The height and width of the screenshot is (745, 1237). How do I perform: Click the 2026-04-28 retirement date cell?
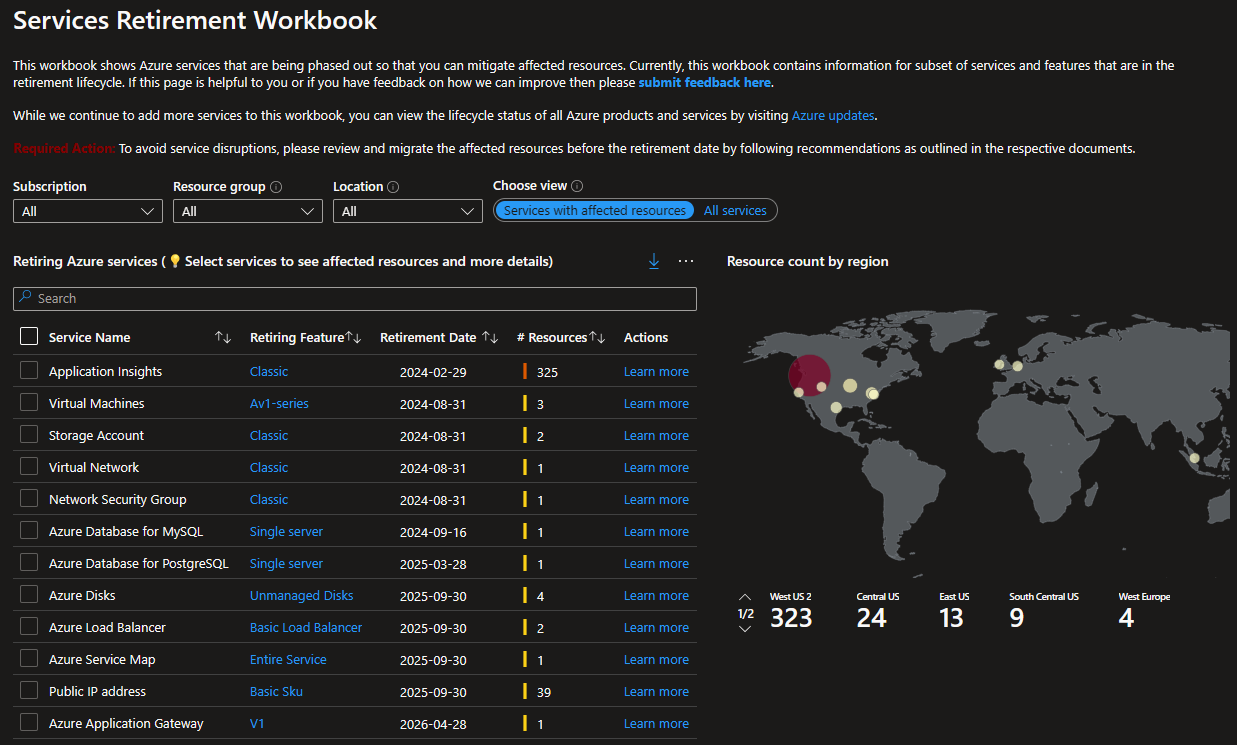[433, 724]
